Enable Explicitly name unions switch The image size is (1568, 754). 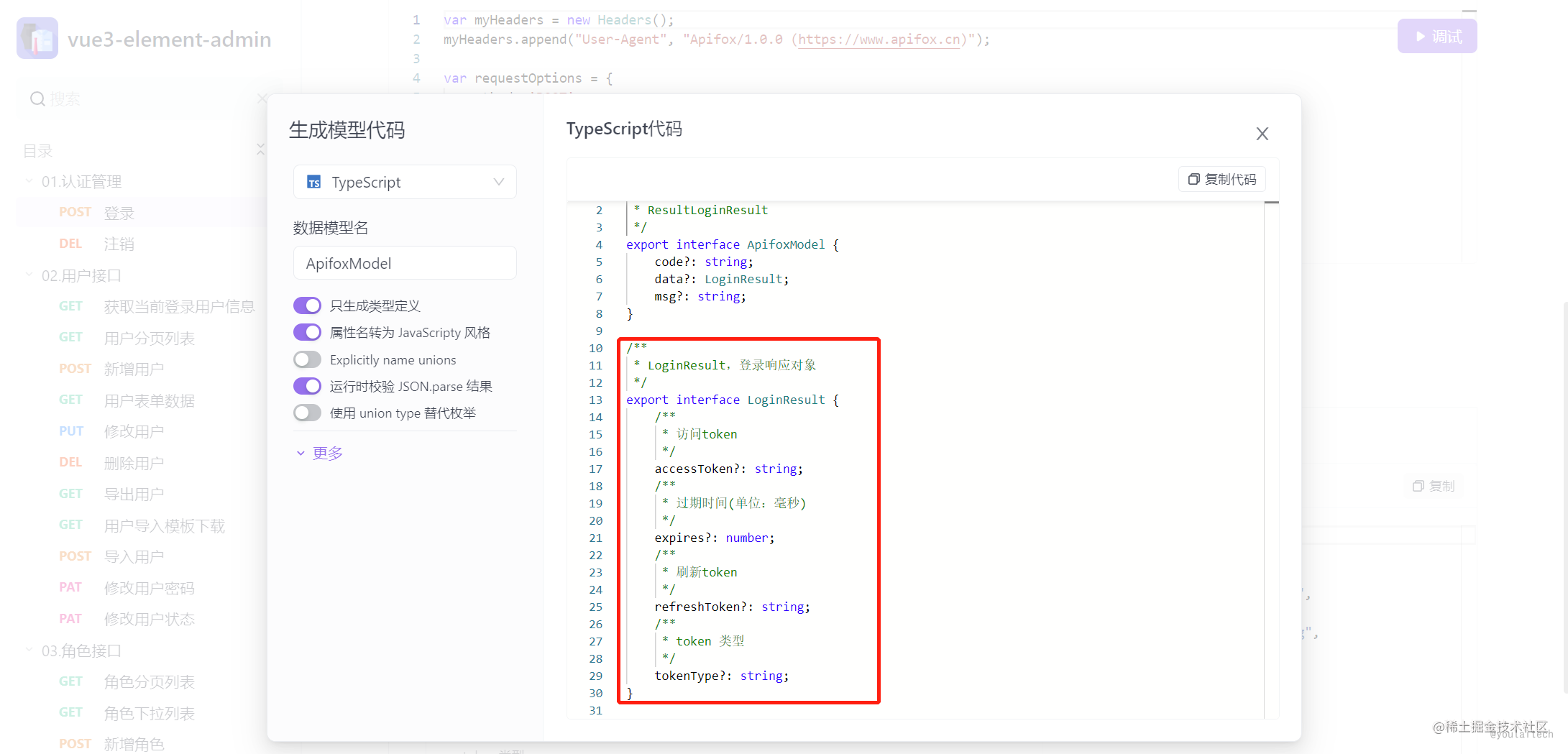tap(308, 359)
